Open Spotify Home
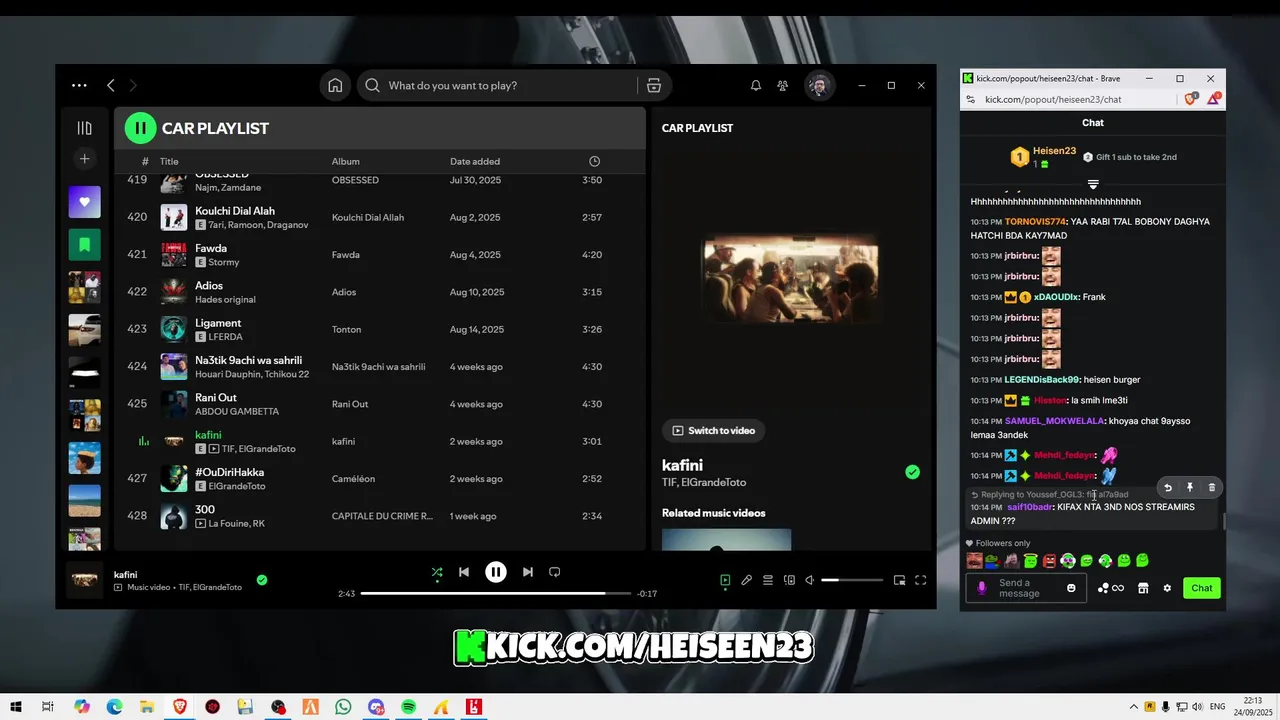Viewport: 1280px width, 720px height. click(336, 86)
